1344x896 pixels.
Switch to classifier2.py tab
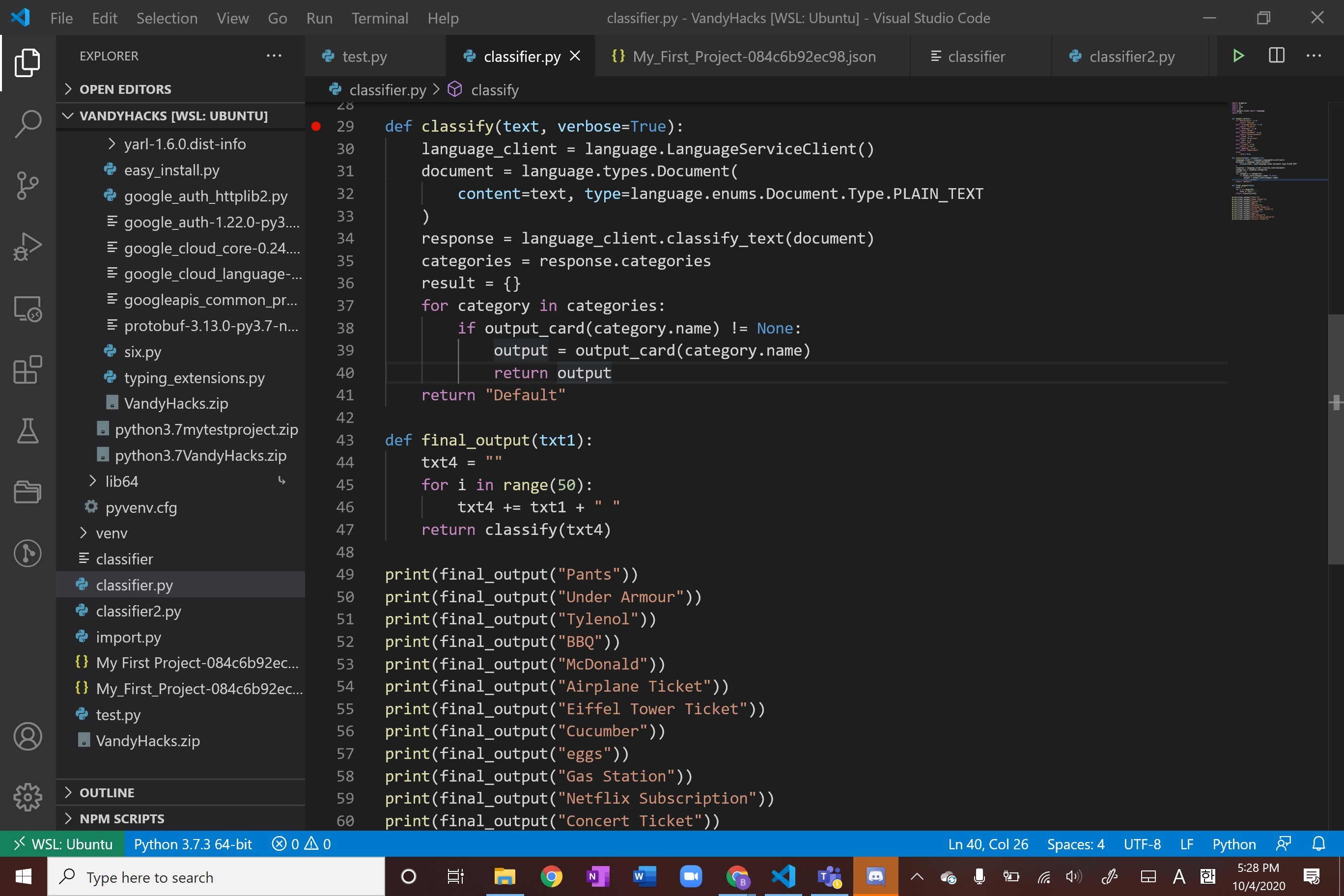(1131, 56)
